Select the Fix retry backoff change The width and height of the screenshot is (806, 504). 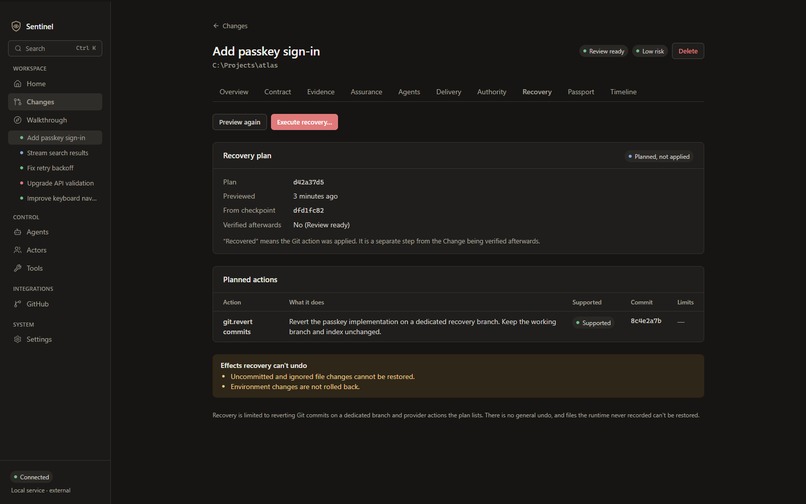click(x=55, y=168)
